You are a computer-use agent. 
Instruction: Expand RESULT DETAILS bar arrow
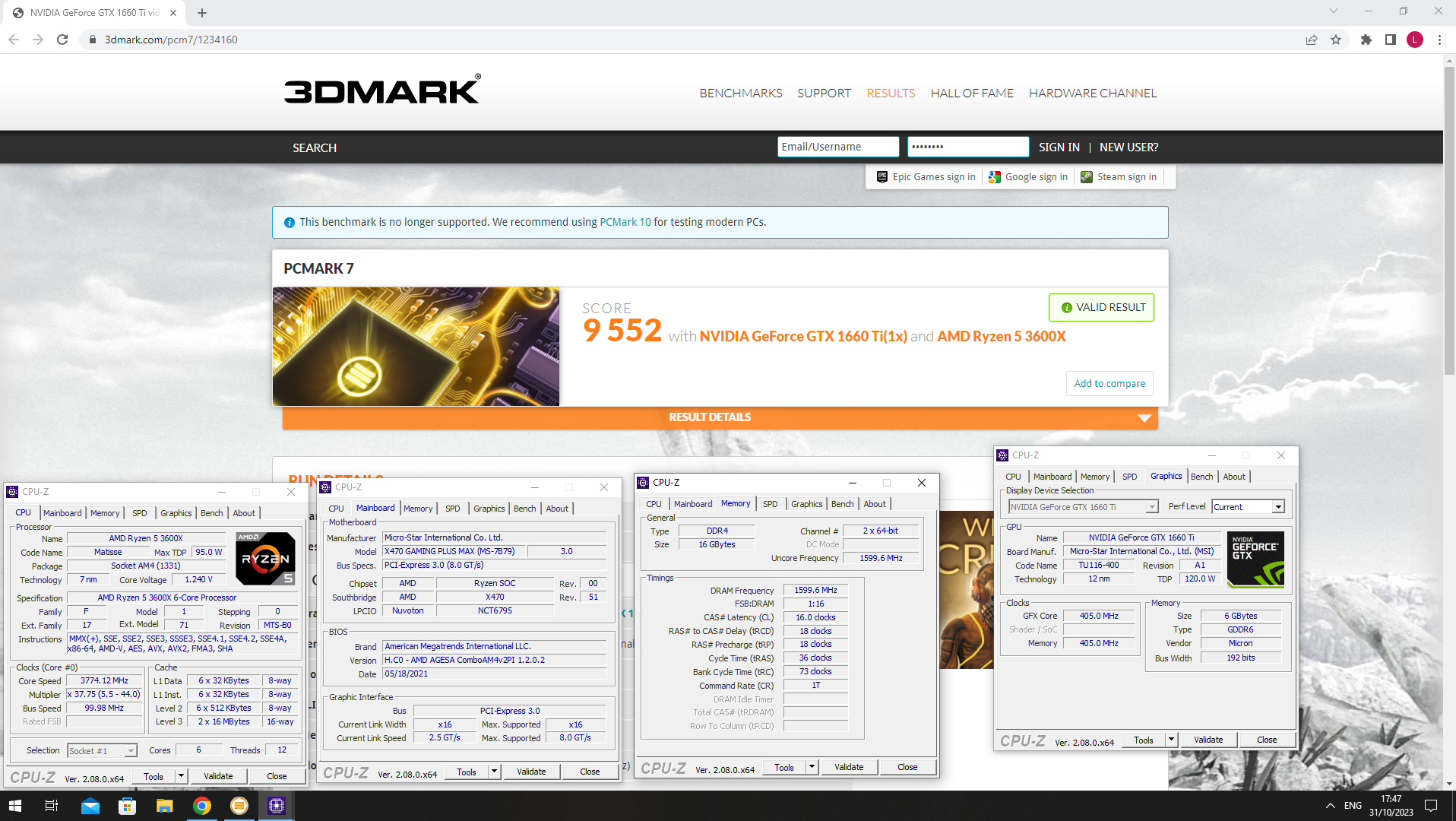click(1144, 418)
